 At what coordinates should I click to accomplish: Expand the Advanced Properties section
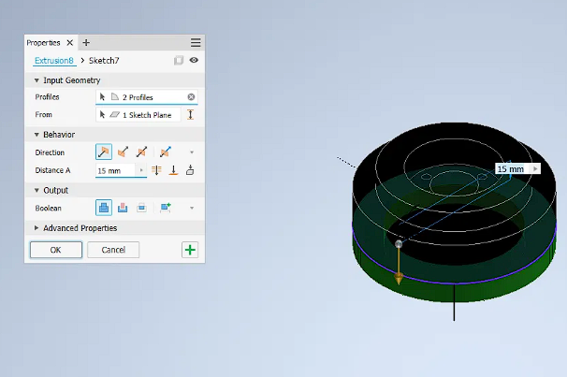[x=37, y=228]
